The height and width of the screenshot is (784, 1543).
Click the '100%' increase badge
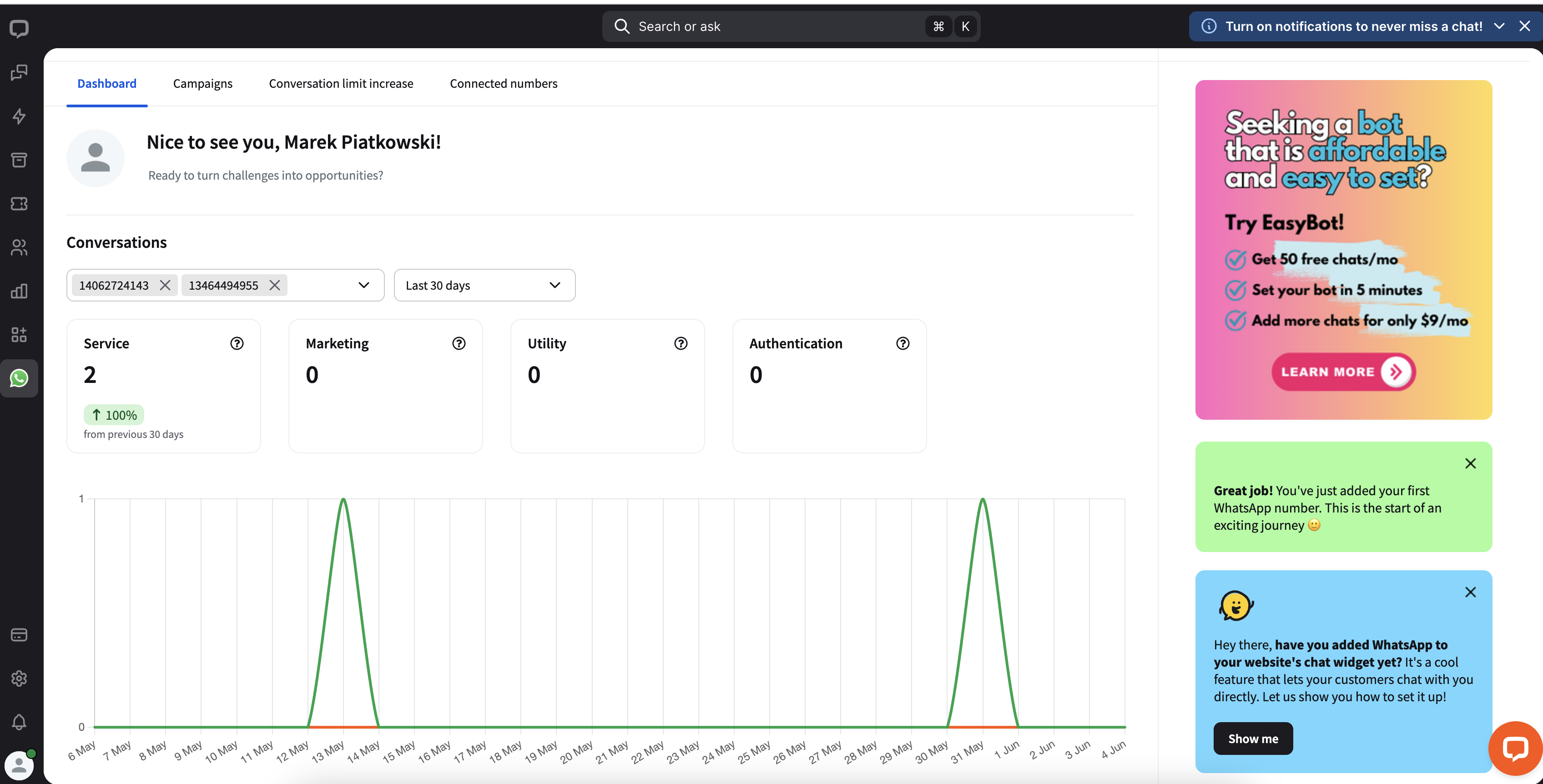coord(114,414)
